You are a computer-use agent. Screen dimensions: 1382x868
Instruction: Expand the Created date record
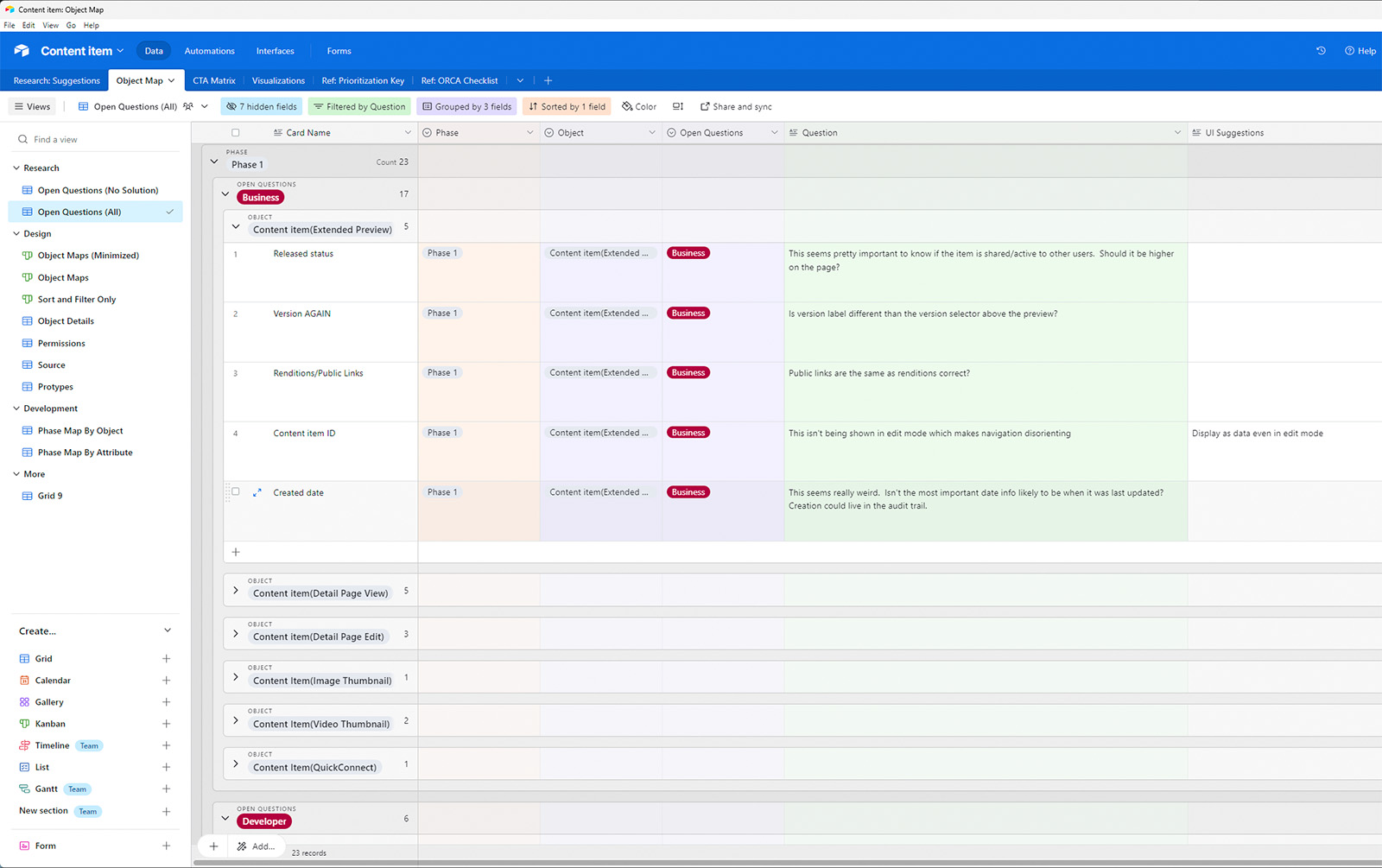coord(257,492)
